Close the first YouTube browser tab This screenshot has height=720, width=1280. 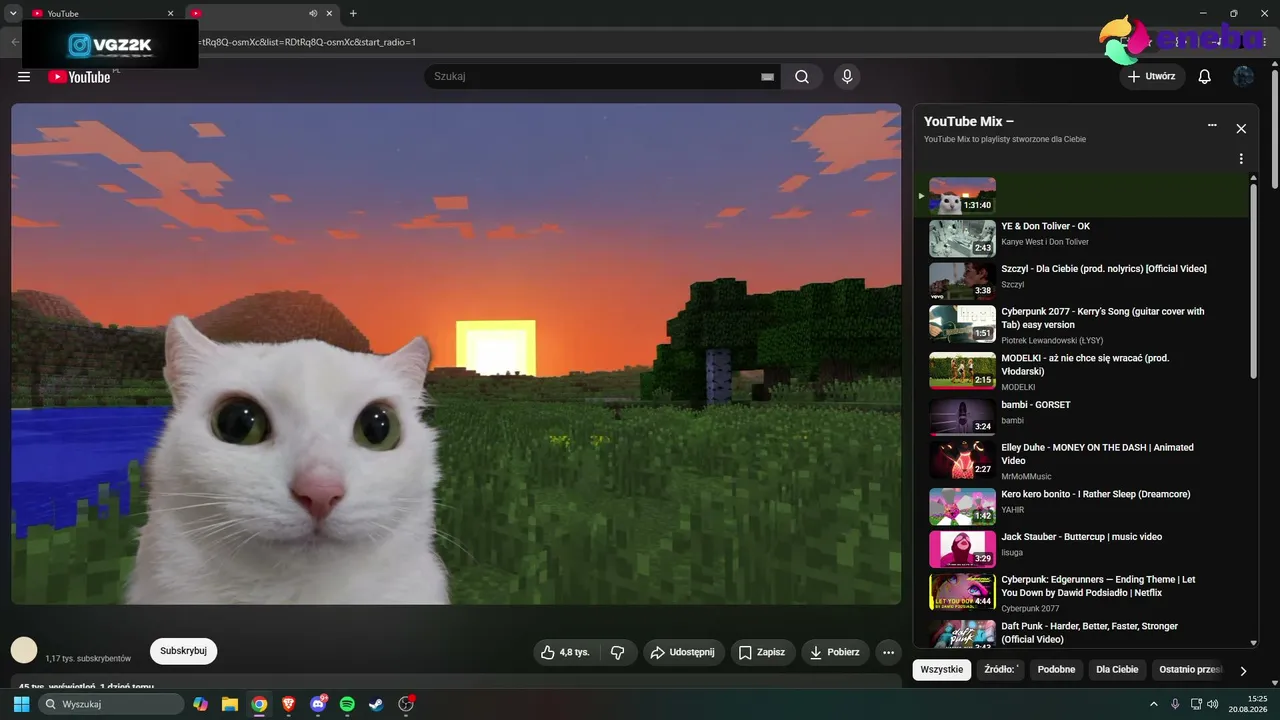(x=170, y=13)
